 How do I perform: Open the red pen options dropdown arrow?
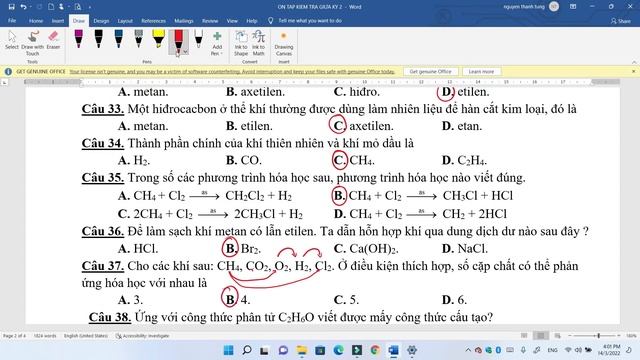(185, 52)
